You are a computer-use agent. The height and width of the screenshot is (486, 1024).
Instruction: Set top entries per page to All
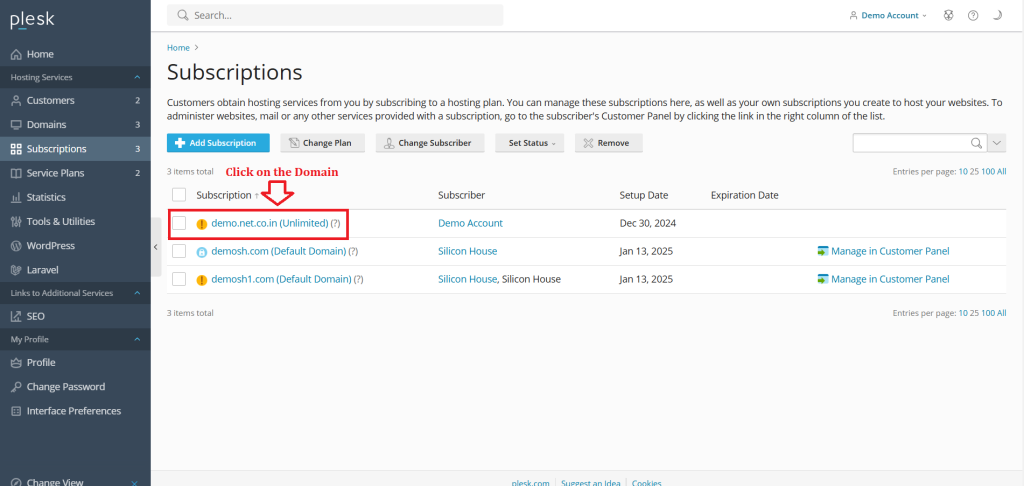(x=1002, y=172)
